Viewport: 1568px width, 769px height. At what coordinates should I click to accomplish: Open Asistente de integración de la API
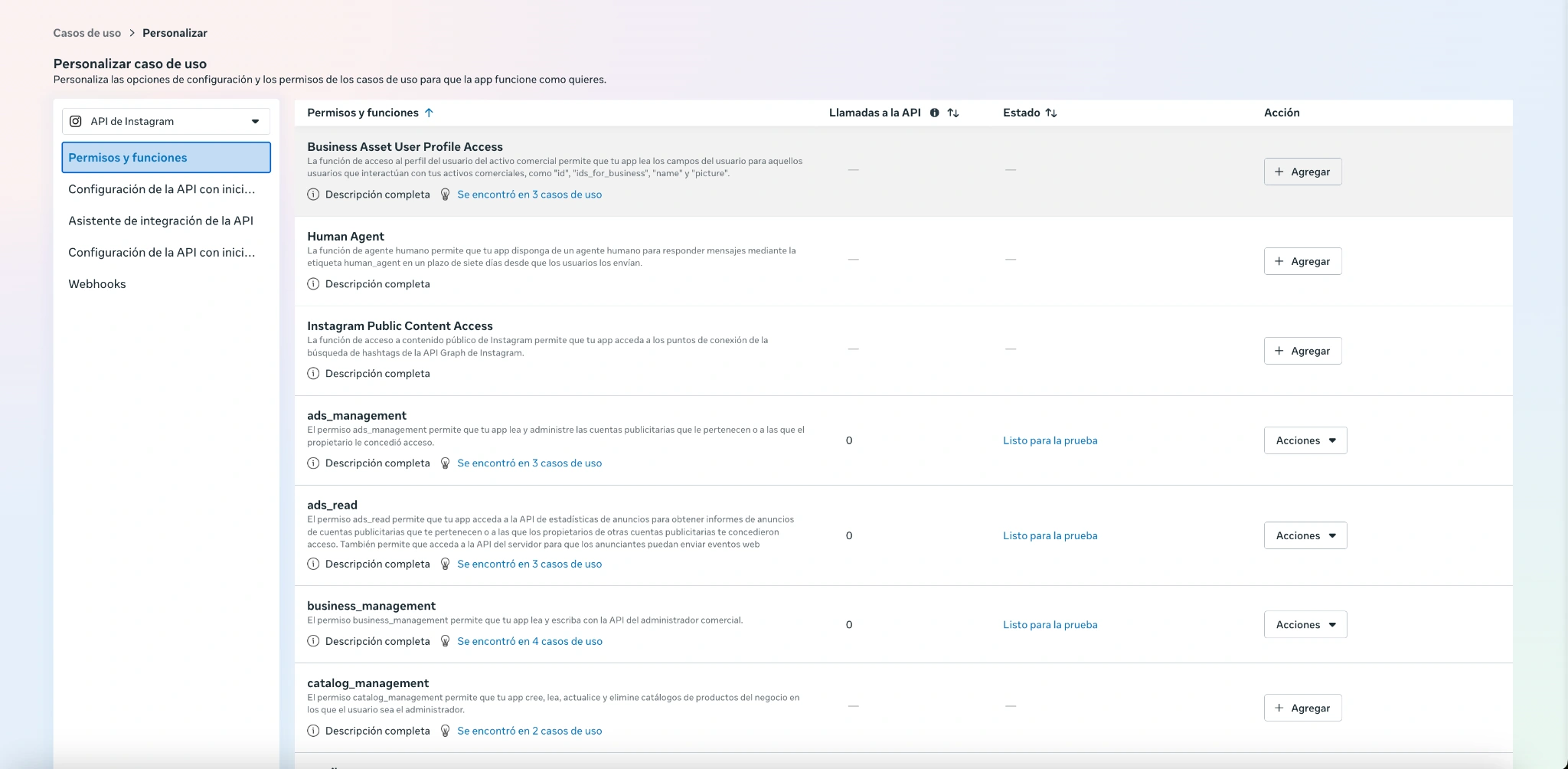tap(161, 221)
